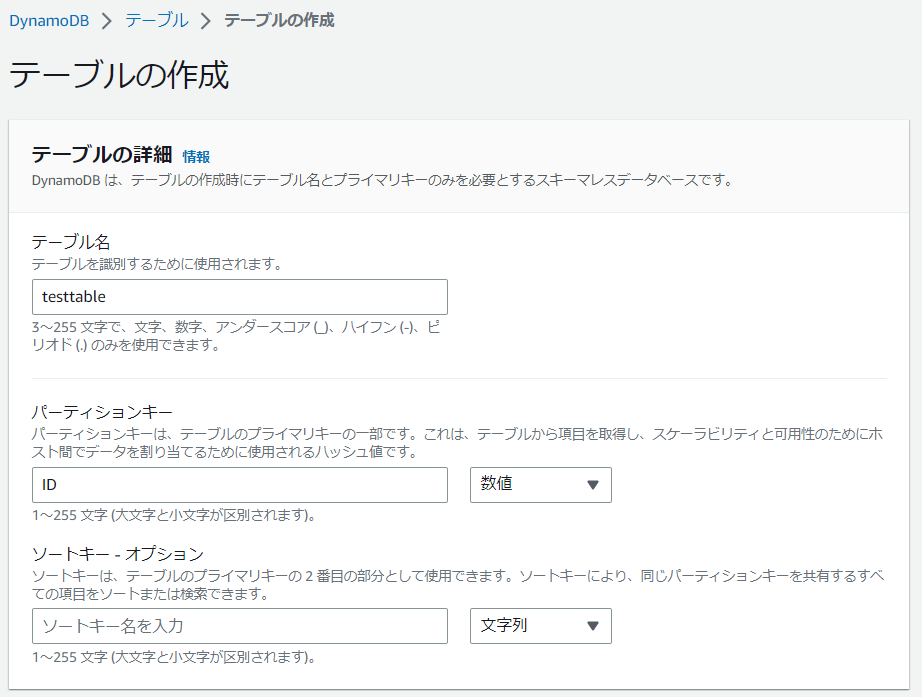
Task: Click the down-arrow icon inside the 文字列 selector
Action: pyautogui.click(x=594, y=626)
